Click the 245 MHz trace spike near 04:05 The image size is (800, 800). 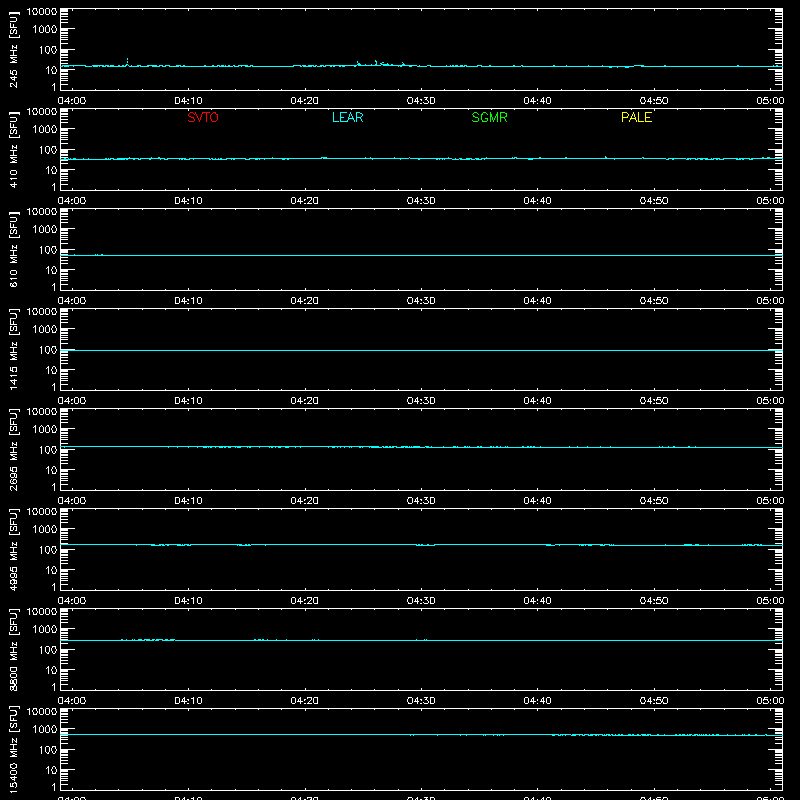click(127, 62)
